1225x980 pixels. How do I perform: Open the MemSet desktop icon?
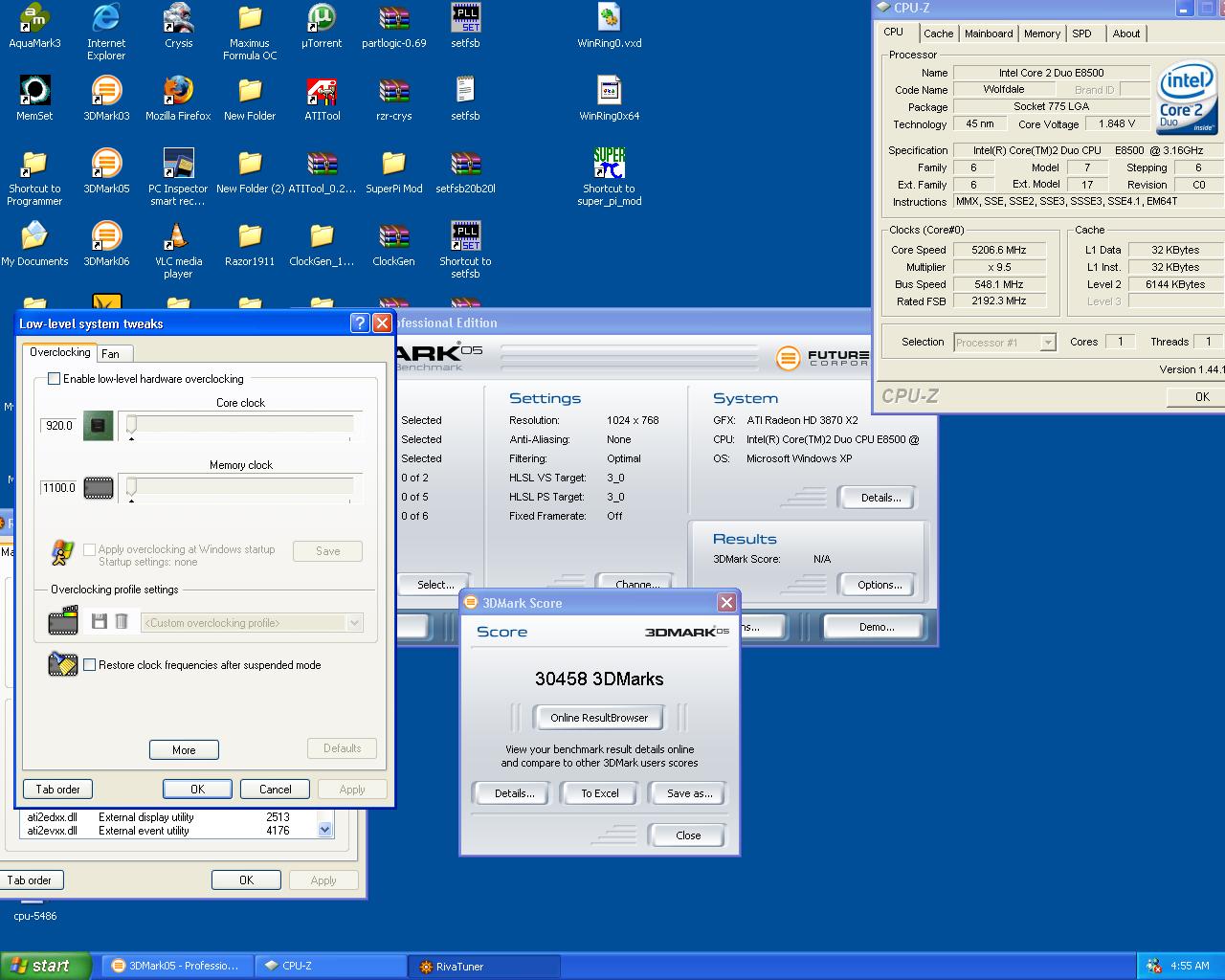34,100
